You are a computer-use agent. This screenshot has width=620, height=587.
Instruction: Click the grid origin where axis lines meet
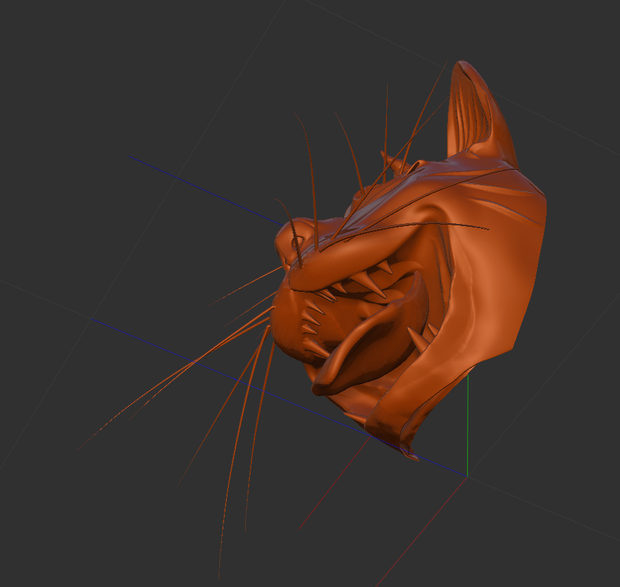coord(467,477)
